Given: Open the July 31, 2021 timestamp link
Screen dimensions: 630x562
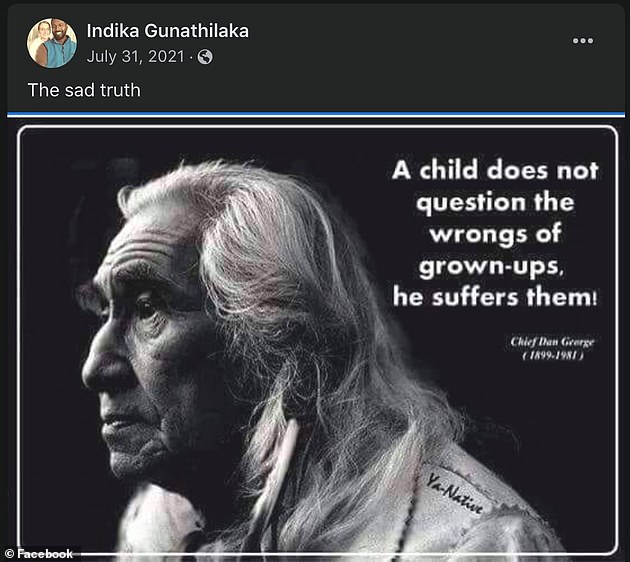Looking at the screenshot, I should point(135,57).
